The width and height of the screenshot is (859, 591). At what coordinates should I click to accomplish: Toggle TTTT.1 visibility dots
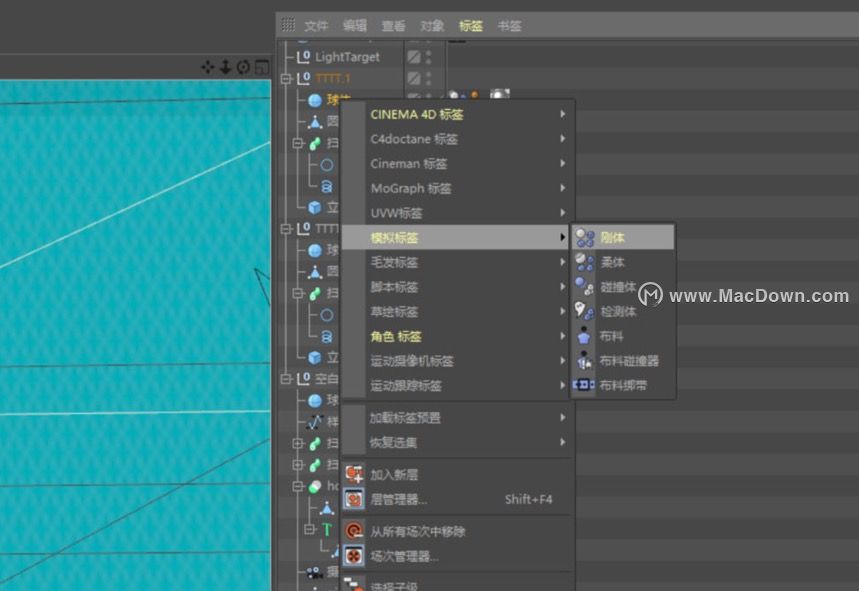tap(428, 78)
